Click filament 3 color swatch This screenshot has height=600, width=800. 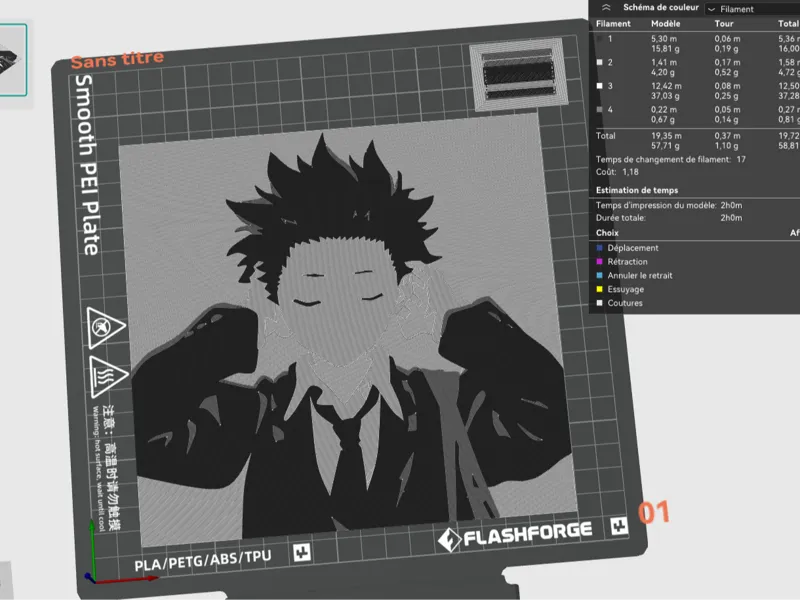click(x=599, y=86)
